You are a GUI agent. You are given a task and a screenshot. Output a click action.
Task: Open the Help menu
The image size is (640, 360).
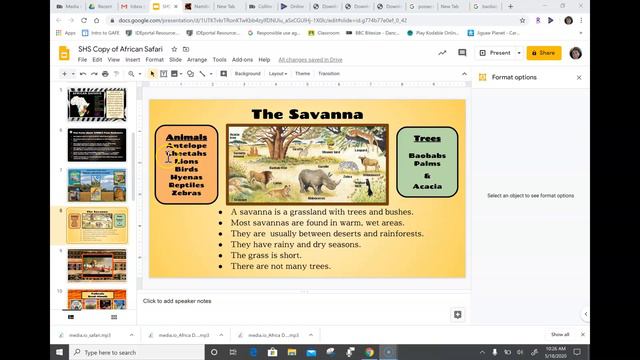[x=264, y=60]
